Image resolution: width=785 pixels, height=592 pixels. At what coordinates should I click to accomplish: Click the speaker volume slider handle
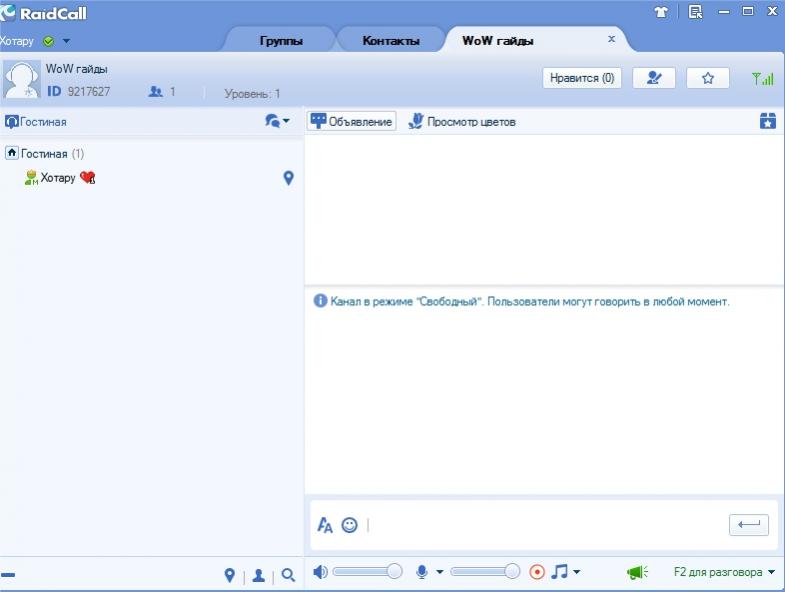(394, 571)
